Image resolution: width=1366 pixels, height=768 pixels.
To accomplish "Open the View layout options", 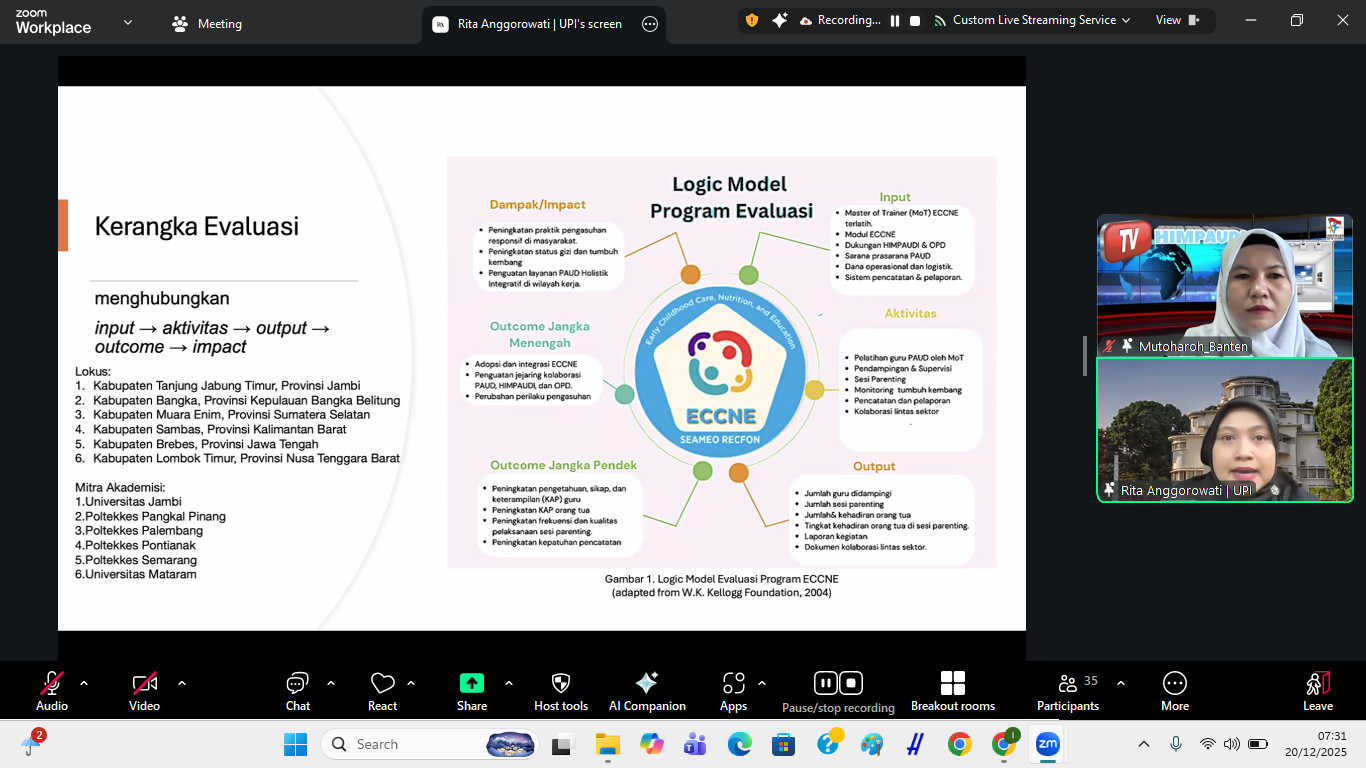I will 1177,21.
